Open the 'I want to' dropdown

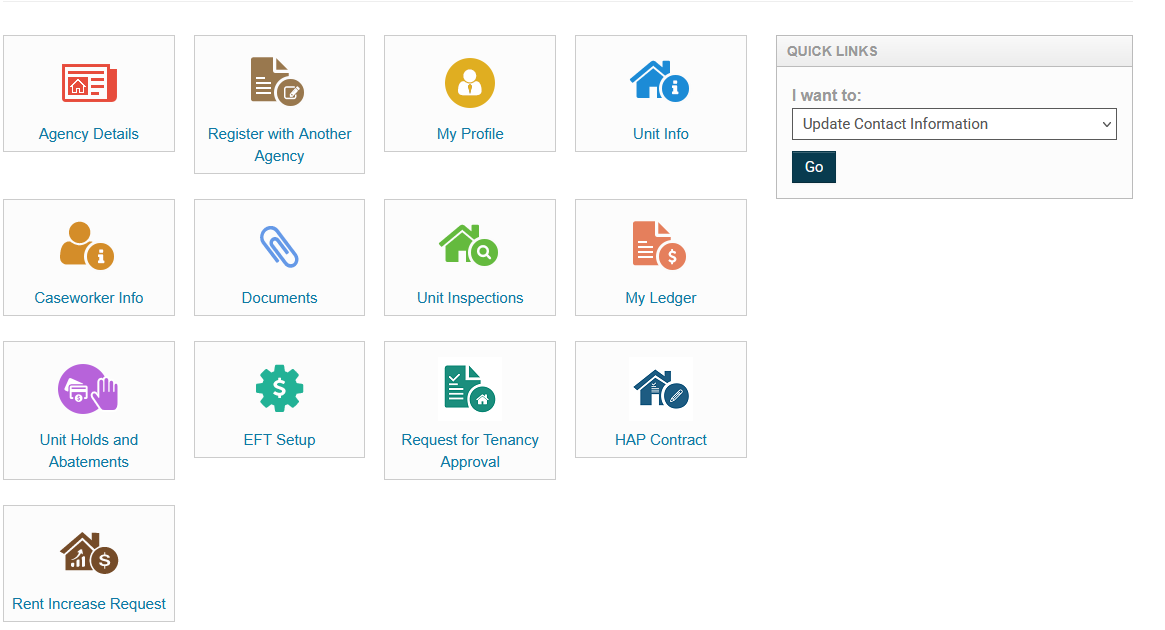[x=954, y=124]
